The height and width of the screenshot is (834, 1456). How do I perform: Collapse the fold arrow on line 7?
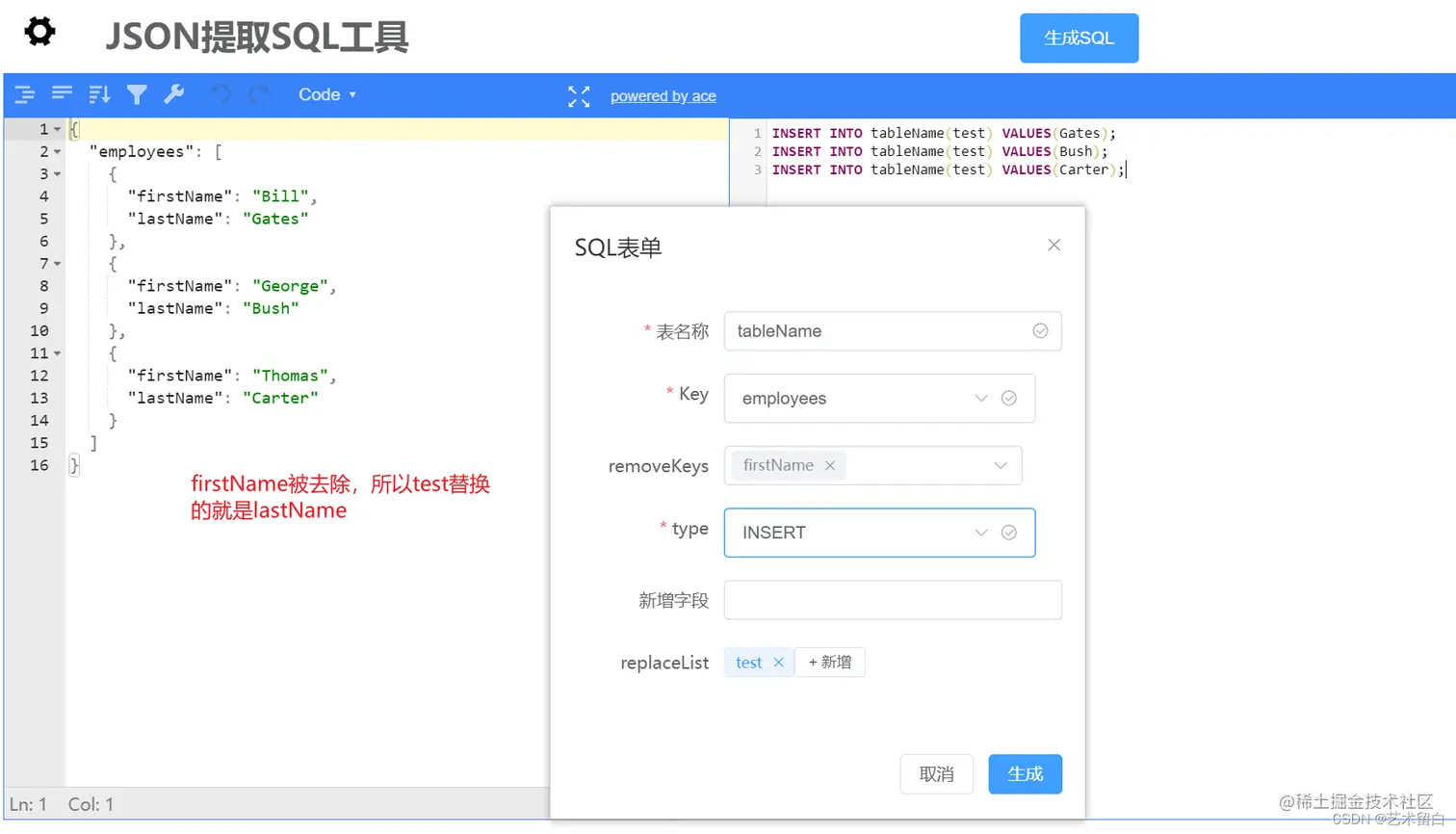[57, 264]
